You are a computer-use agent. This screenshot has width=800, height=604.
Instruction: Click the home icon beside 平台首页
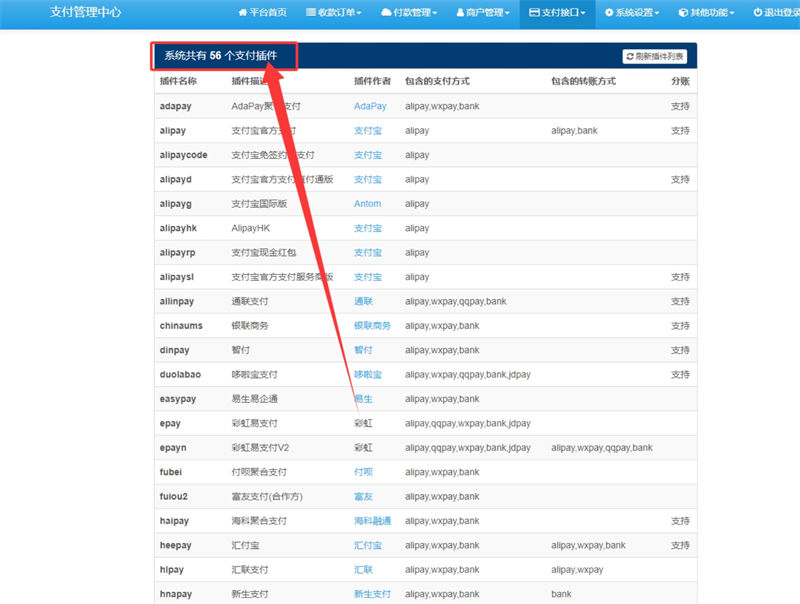[x=243, y=13]
